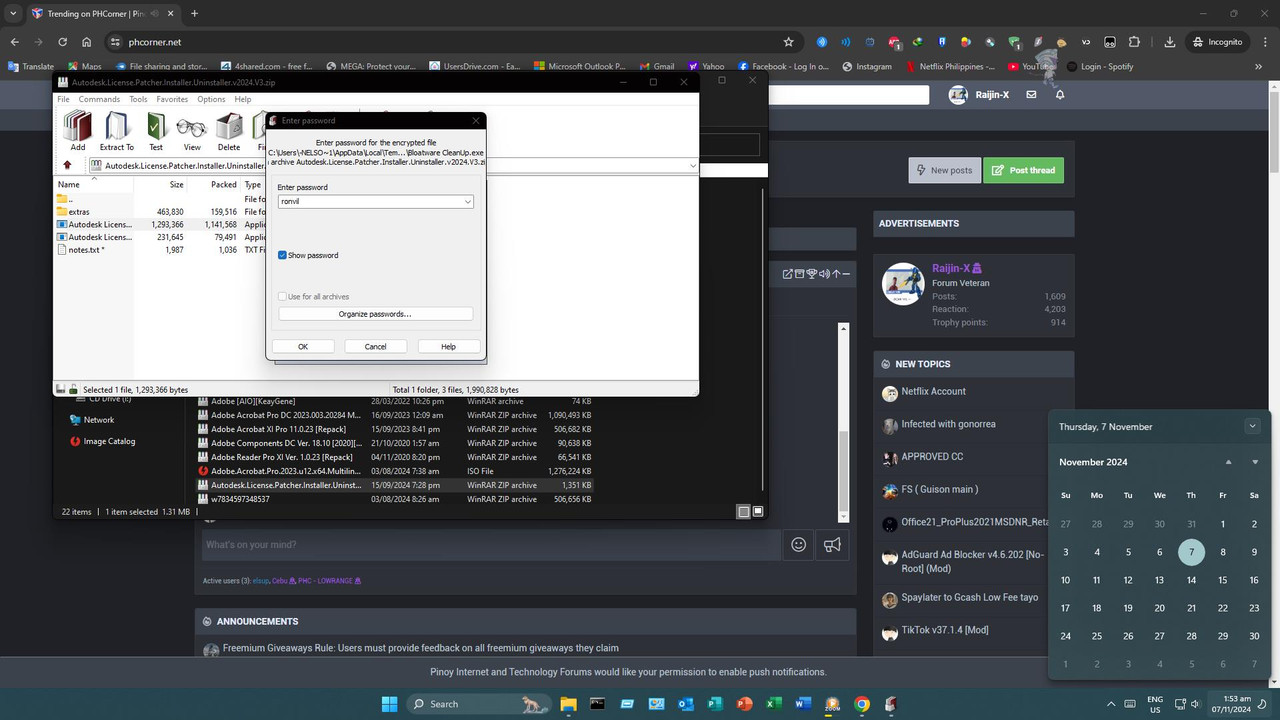
Task: Go to previous month in the calendar
Action: [x=1229, y=462]
